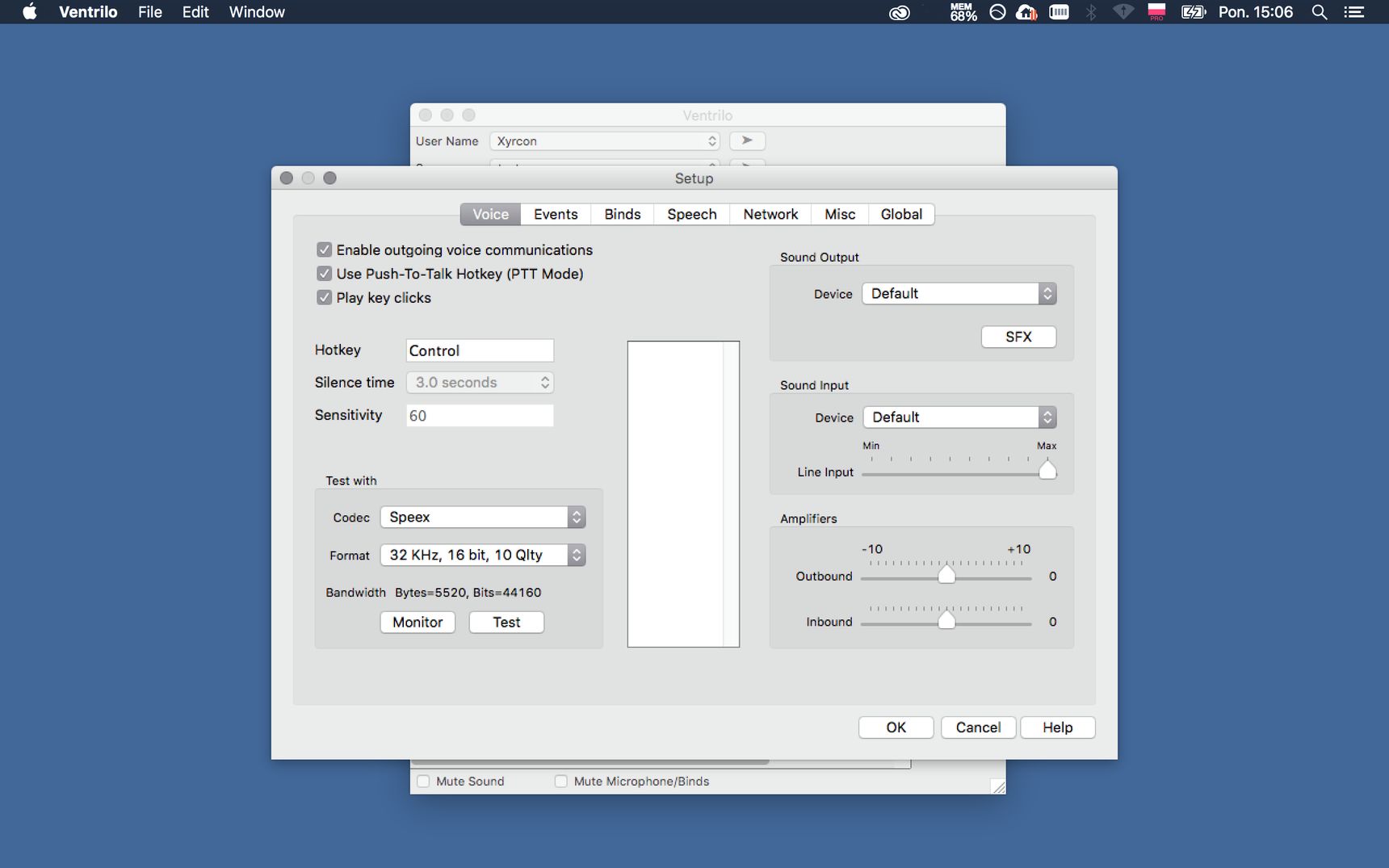Screen dimensions: 1389x868
Task: Click the voice level meter box
Action: click(683, 494)
